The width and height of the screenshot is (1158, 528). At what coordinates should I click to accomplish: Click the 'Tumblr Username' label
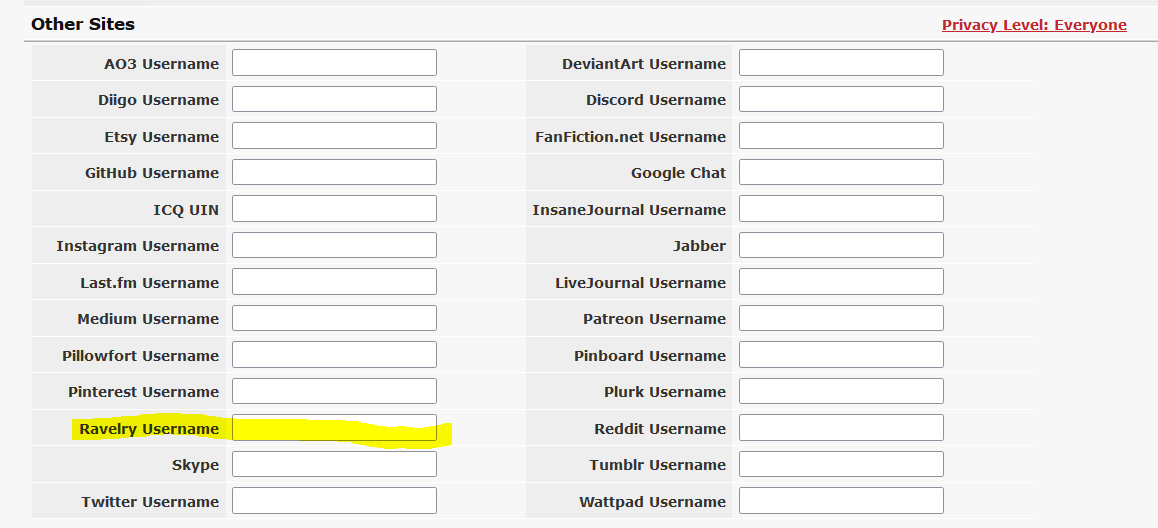point(657,465)
